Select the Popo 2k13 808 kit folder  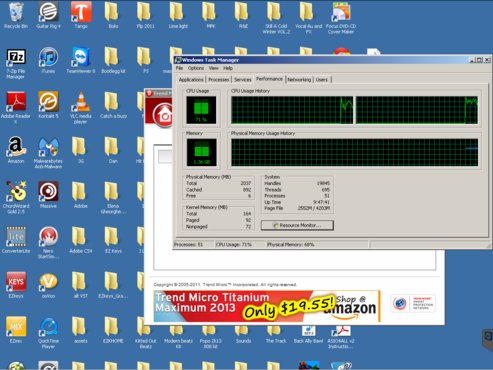click(x=210, y=337)
